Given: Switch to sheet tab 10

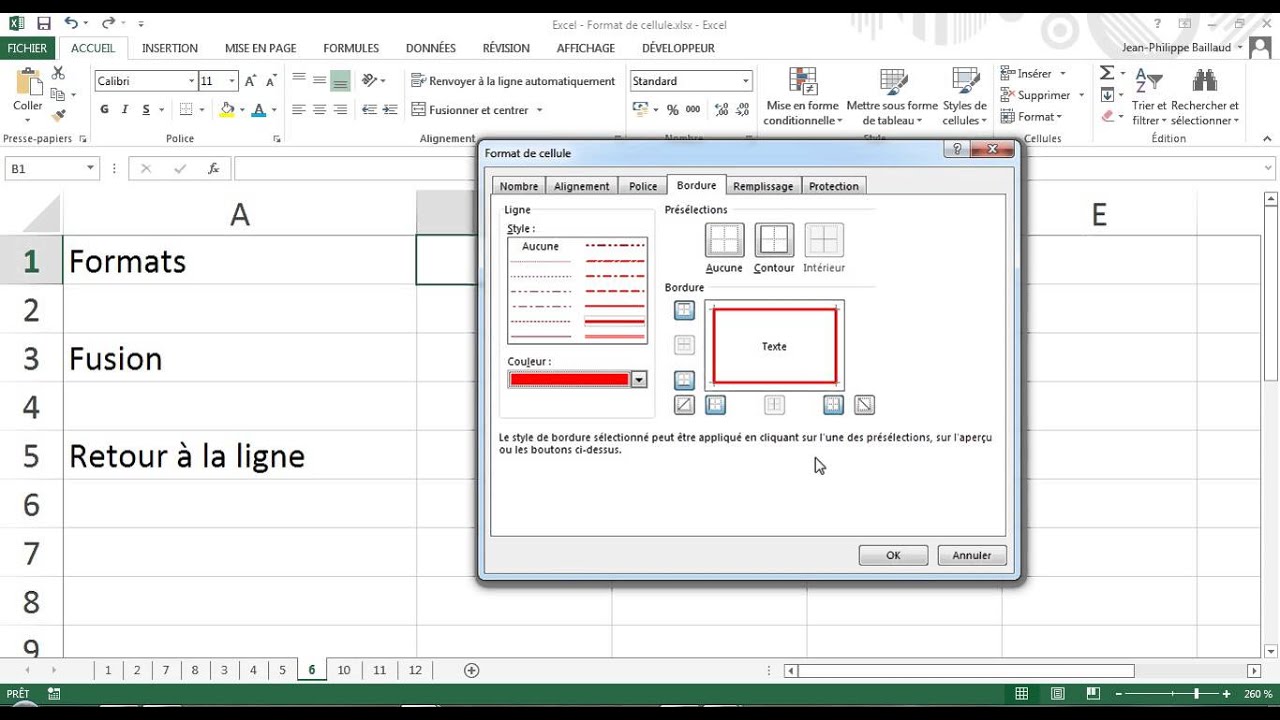Looking at the screenshot, I should pyautogui.click(x=344, y=670).
